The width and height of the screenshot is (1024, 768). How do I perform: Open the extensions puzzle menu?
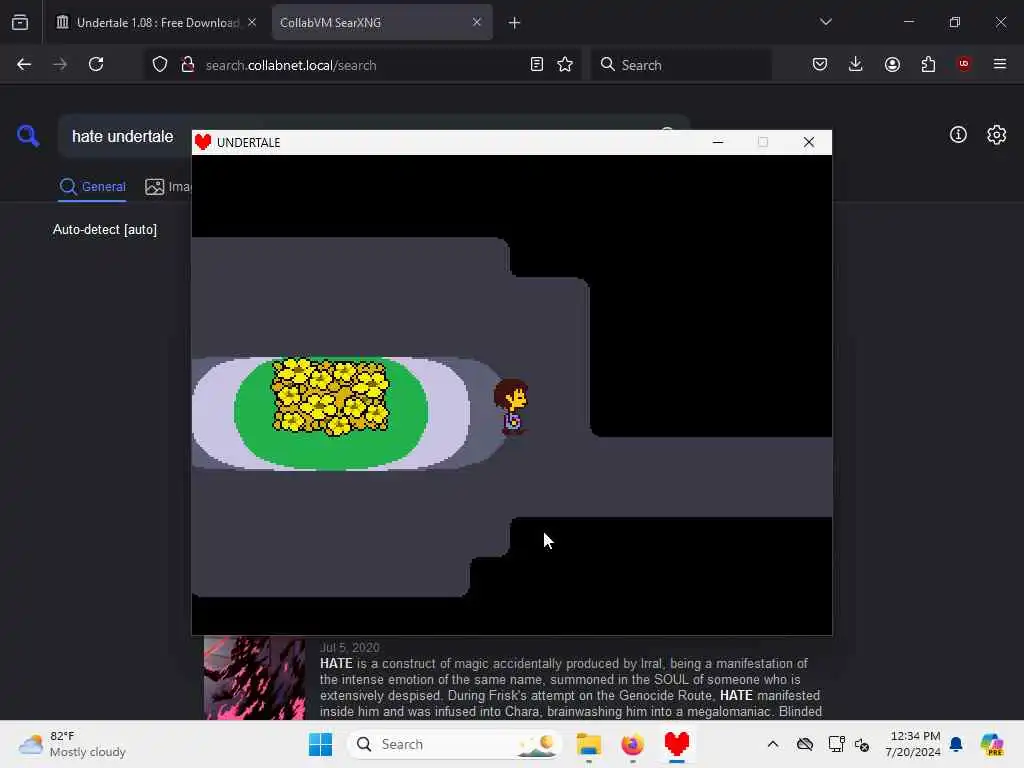click(x=928, y=64)
